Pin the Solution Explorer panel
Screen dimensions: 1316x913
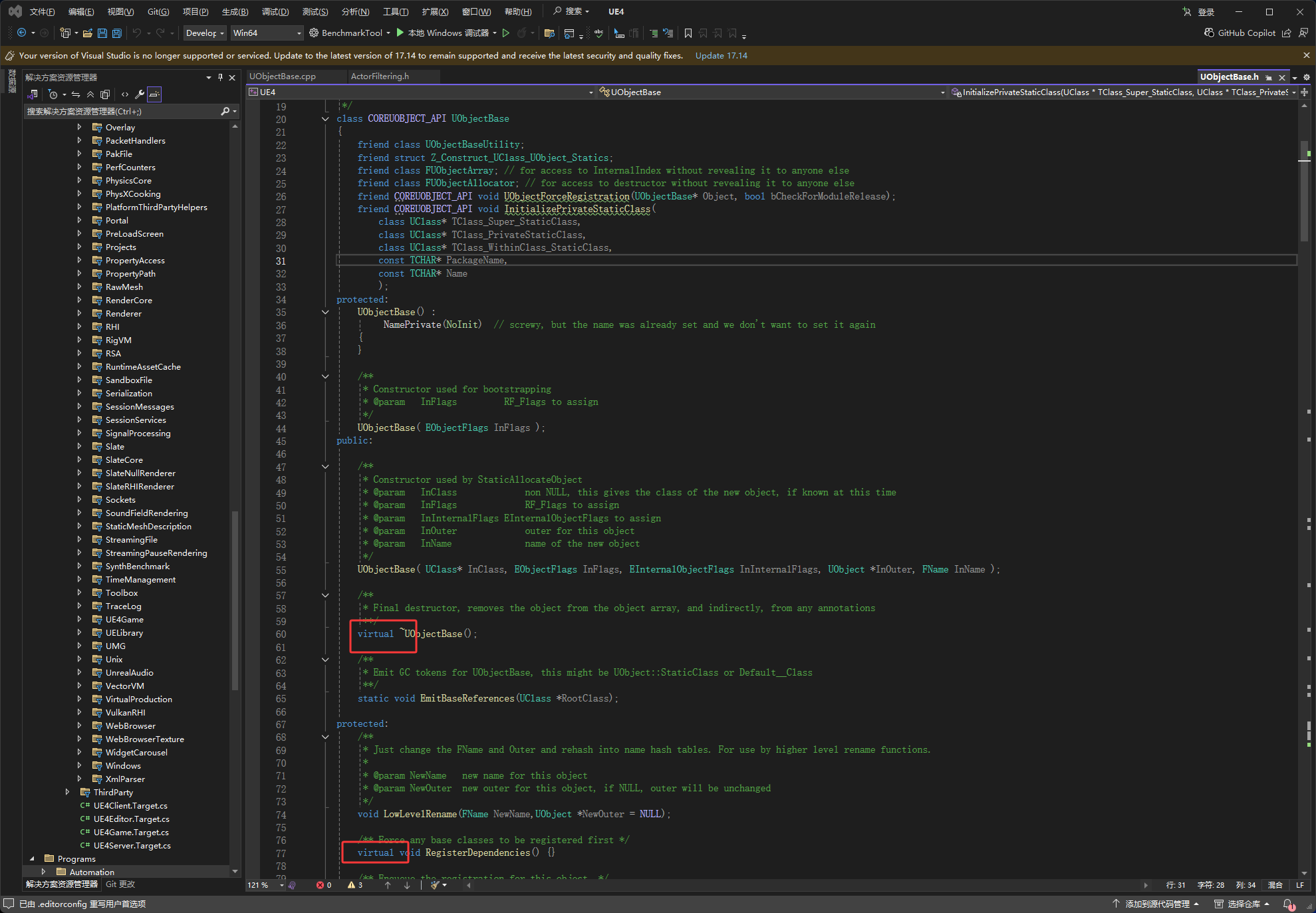[x=220, y=78]
